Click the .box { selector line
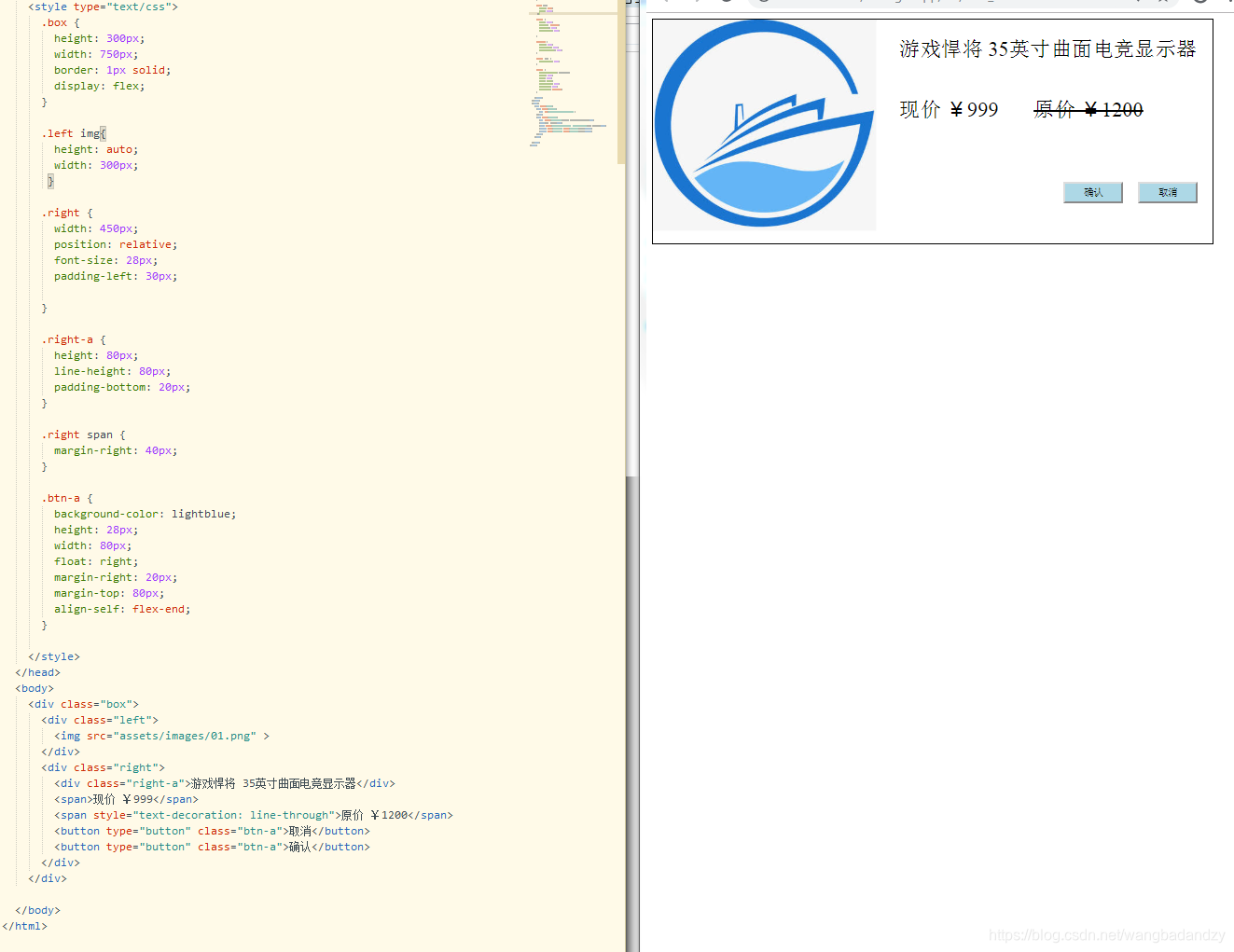This screenshot has width=1234, height=952. [x=61, y=22]
